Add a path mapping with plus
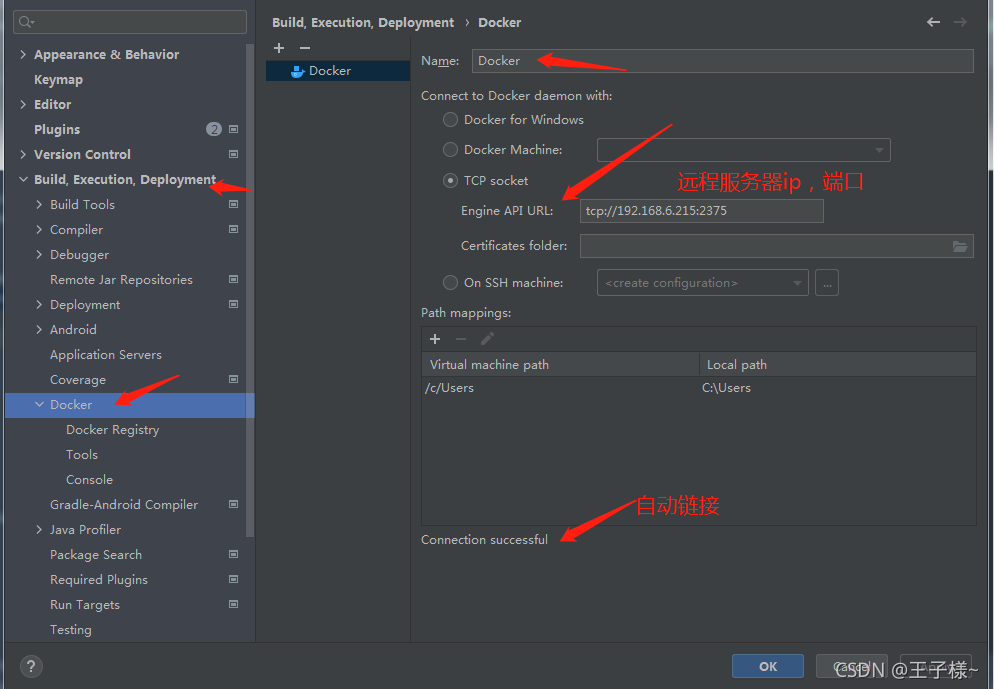Screen dimensions: 994x689 435,339
